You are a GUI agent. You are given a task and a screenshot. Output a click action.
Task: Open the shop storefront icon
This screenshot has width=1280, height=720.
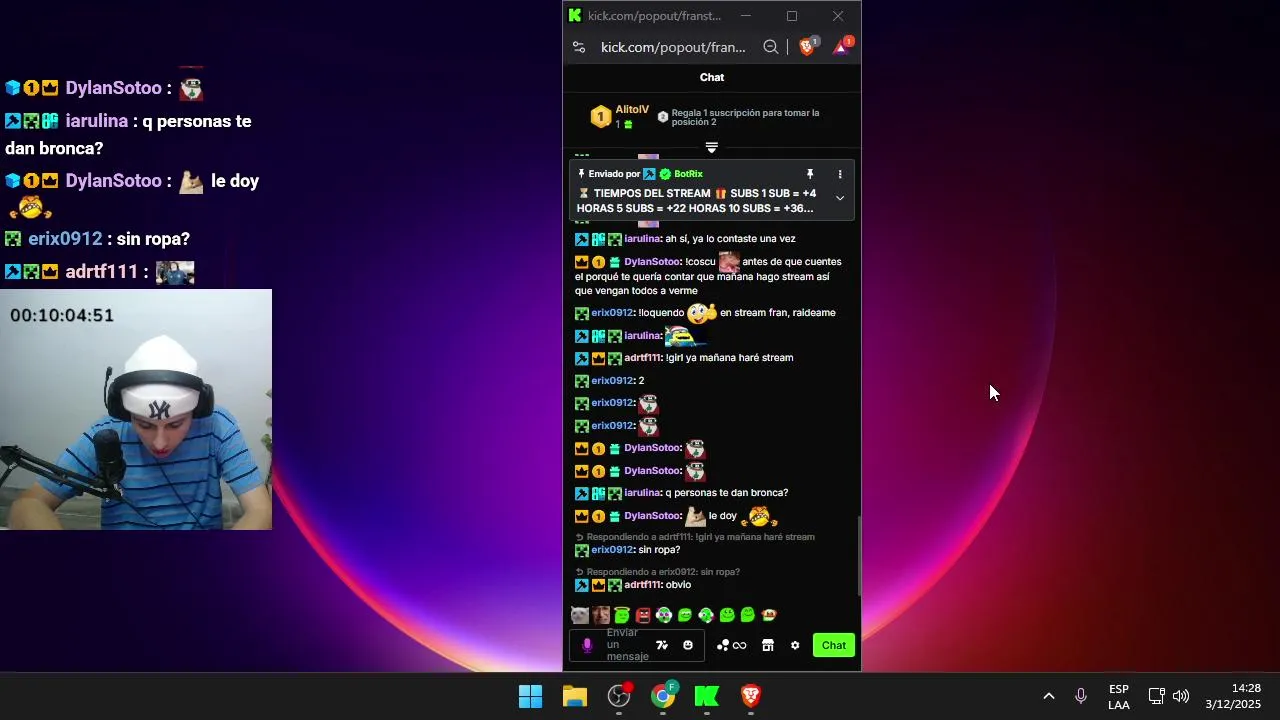pos(768,645)
